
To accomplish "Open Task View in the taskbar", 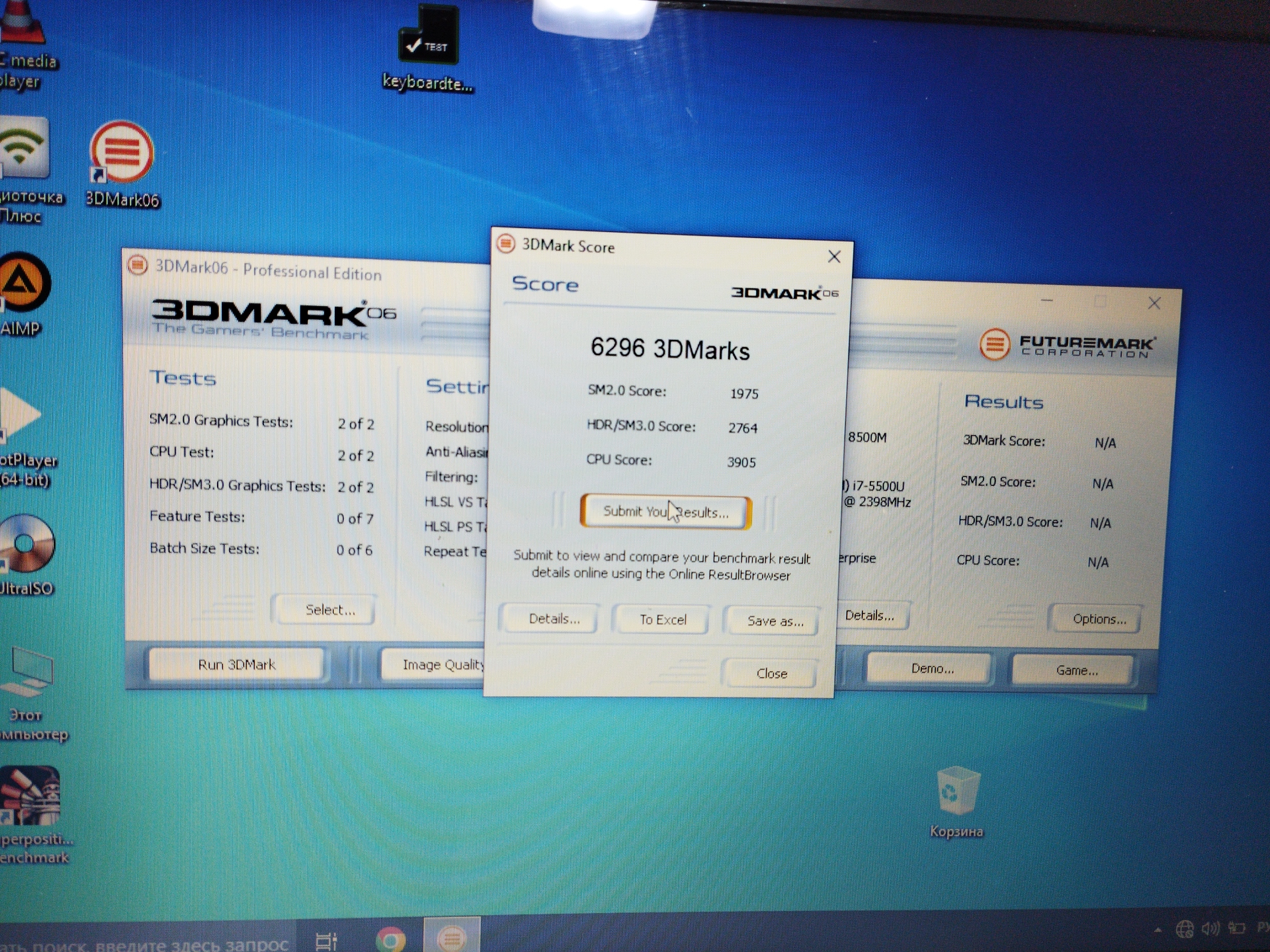I will [x=327, y=940].
